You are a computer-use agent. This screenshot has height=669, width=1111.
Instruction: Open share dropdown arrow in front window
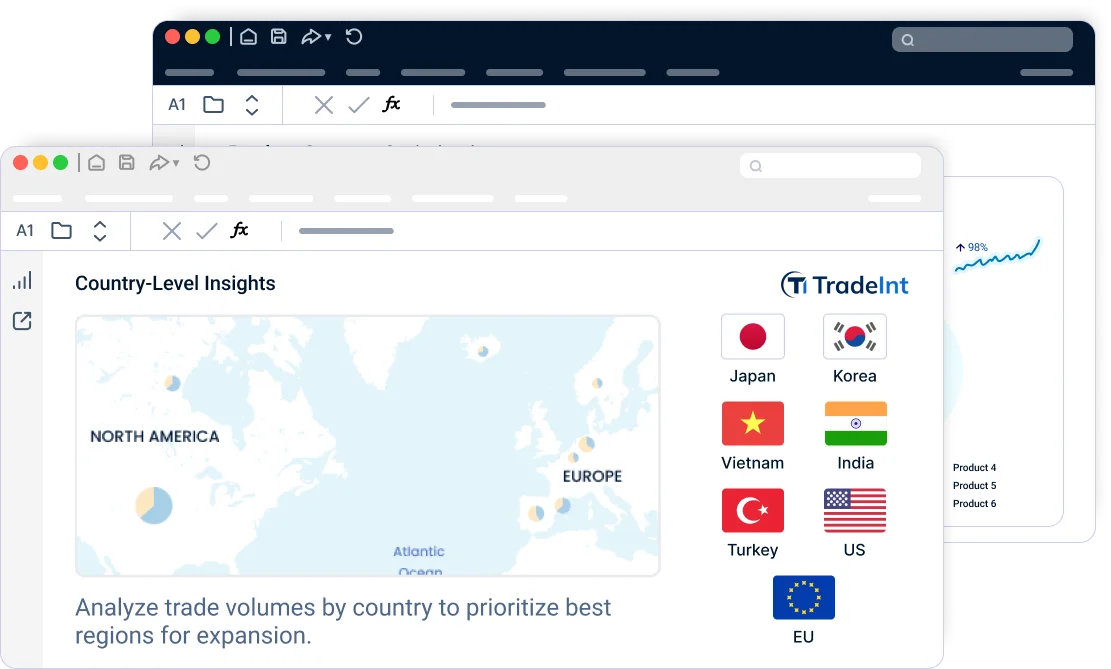click(176, 164)
